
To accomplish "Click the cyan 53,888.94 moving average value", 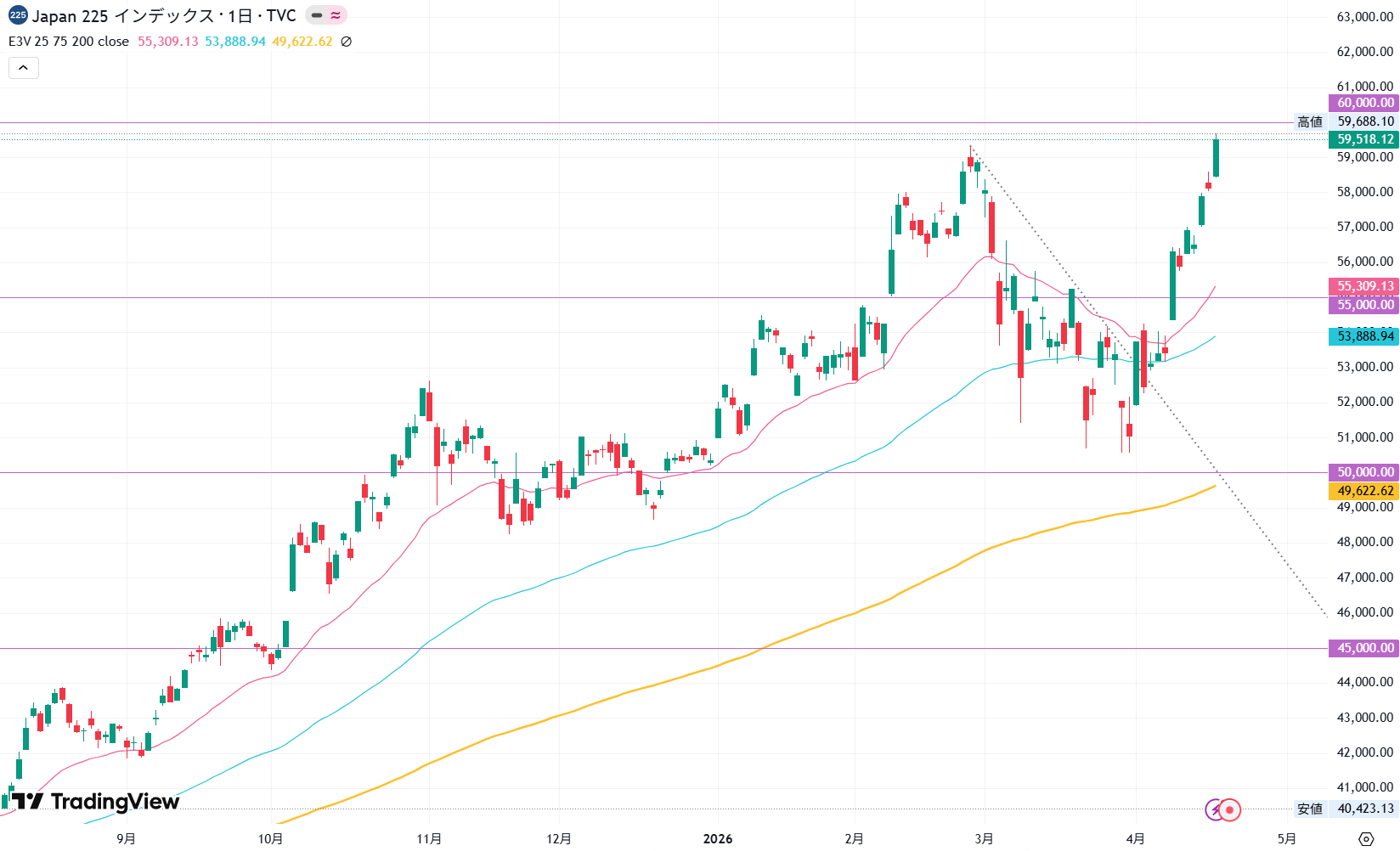I will (234, 42).
